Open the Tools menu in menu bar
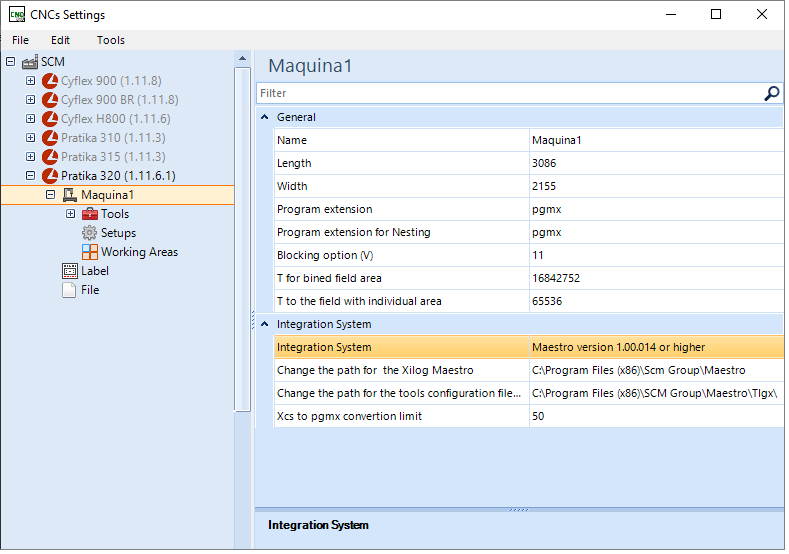Viewport: 789px width, 554px height. [111, 40]
